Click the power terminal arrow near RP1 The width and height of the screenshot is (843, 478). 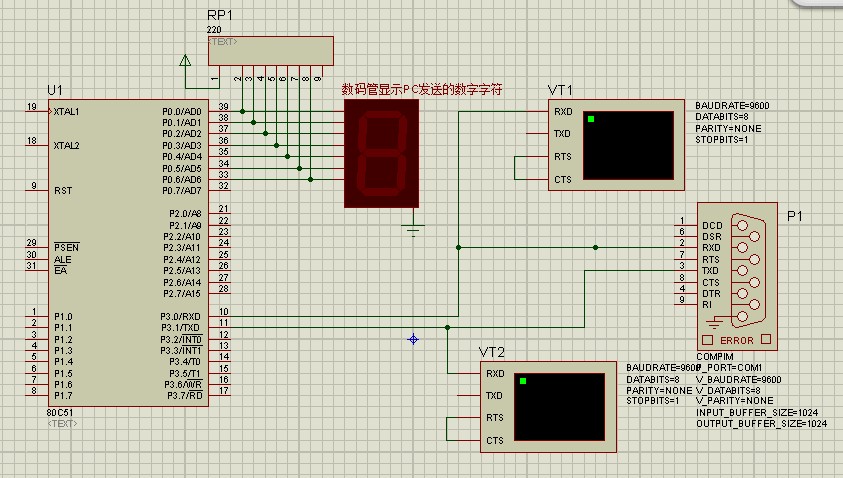[x=185, y=60]
